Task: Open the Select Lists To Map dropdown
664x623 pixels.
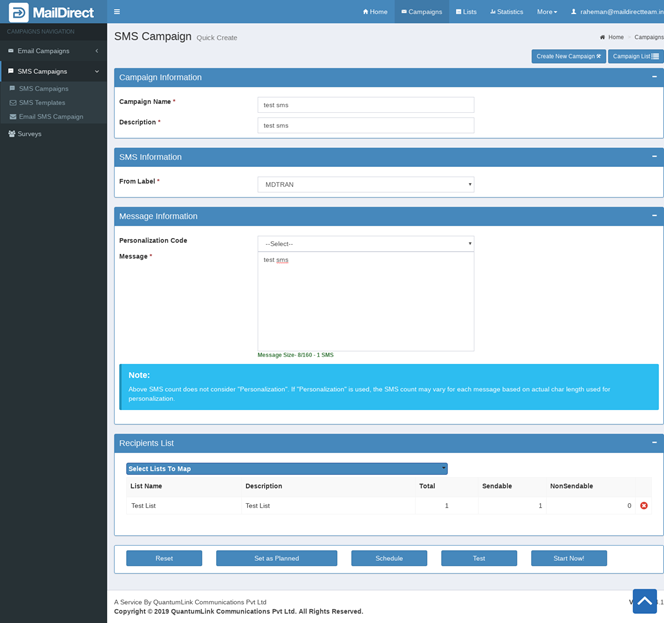Action: 286,469
